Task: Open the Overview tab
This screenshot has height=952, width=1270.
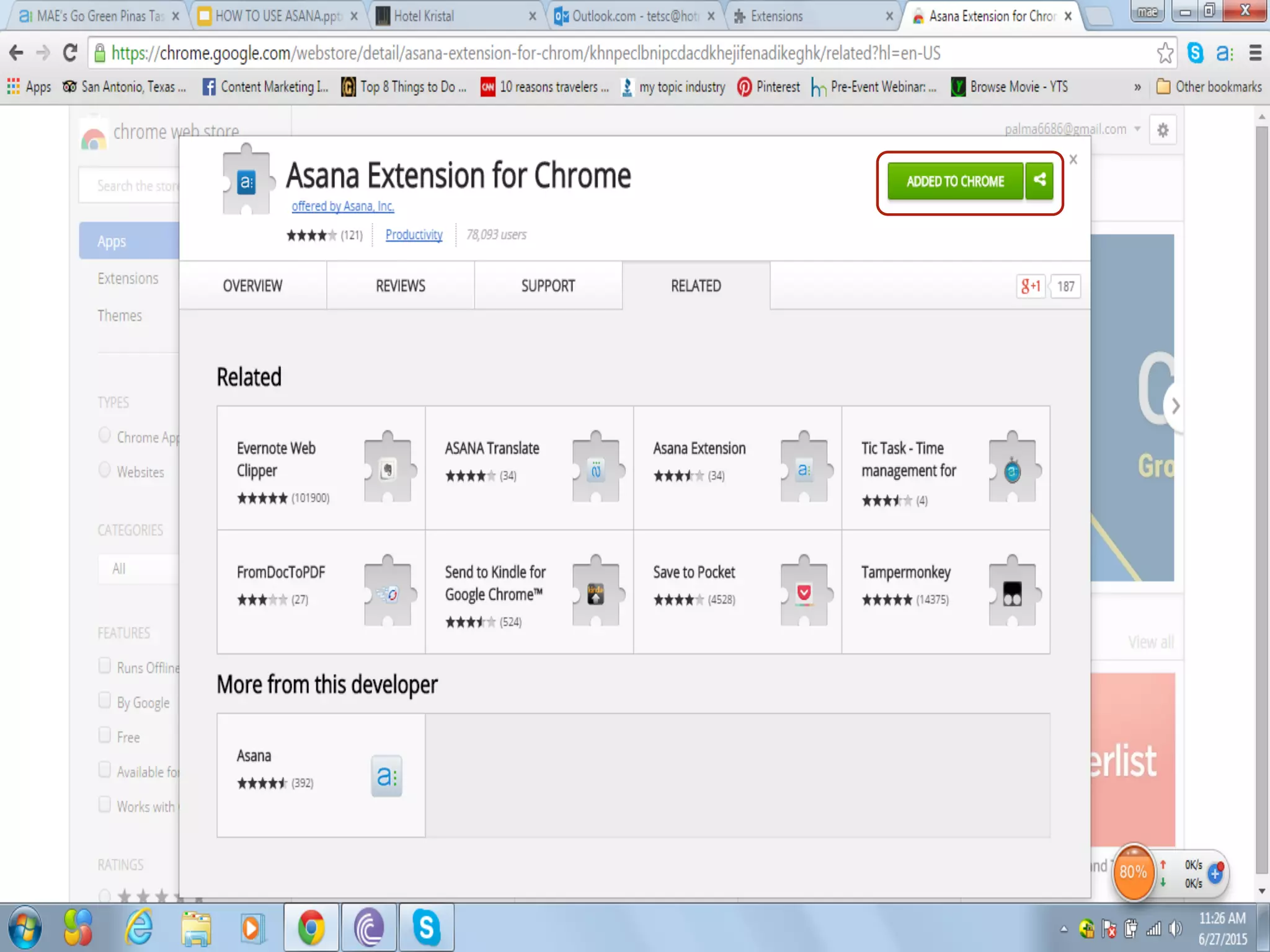Action: click(x=252, y=286)
